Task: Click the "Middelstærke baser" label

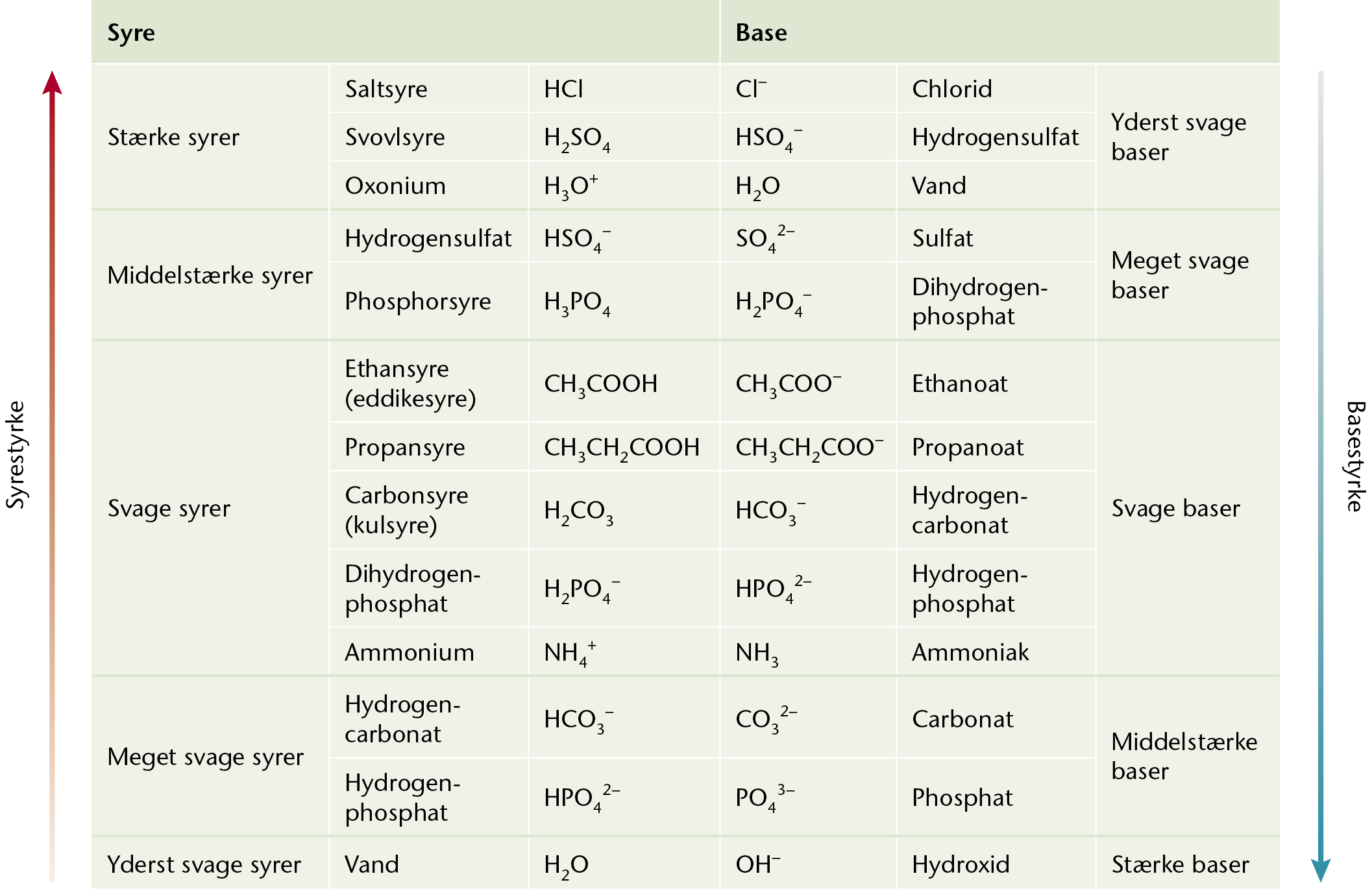Action: 1184,756
